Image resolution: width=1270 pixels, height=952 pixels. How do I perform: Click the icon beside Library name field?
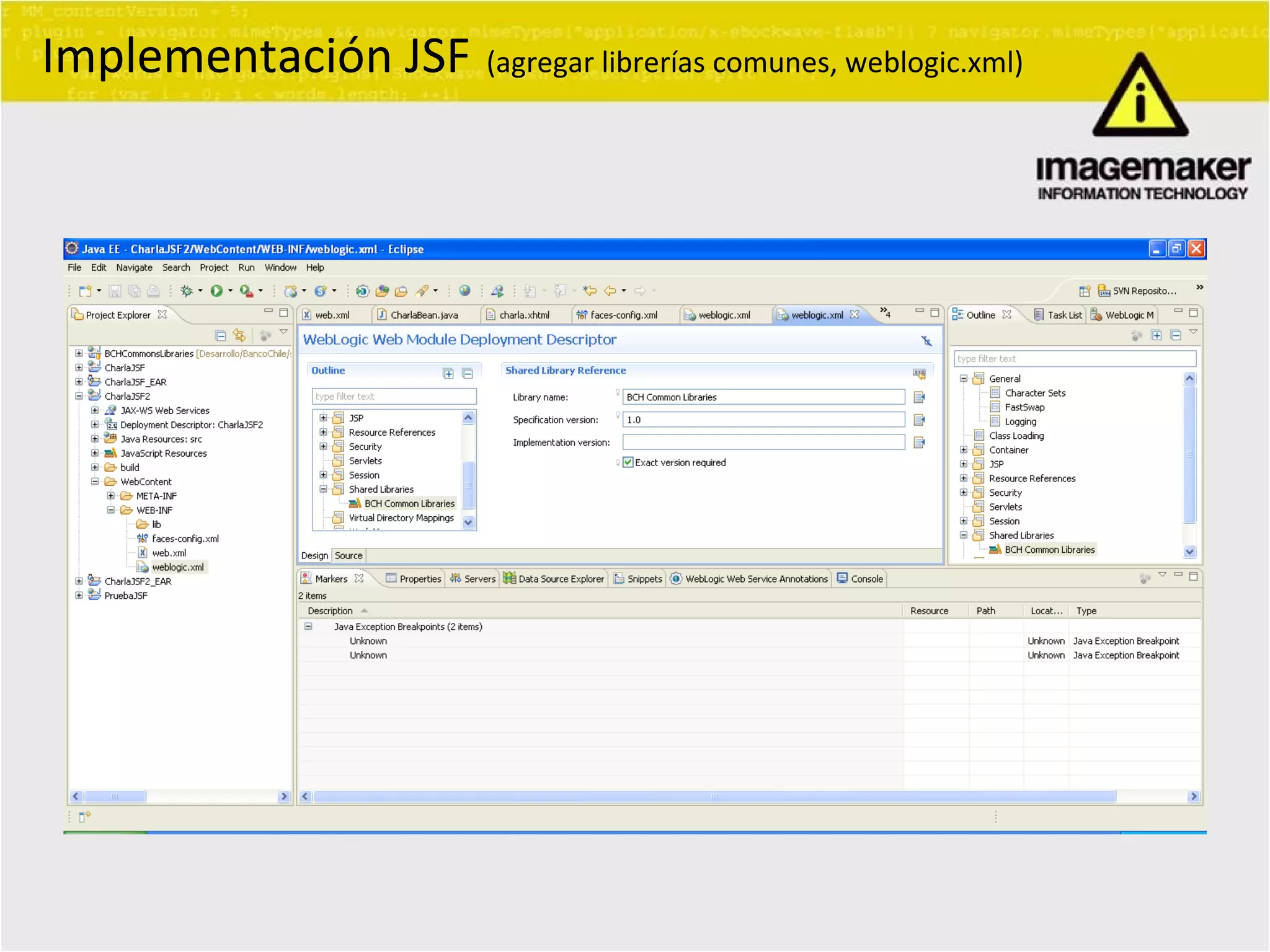(x=920, y=397)
